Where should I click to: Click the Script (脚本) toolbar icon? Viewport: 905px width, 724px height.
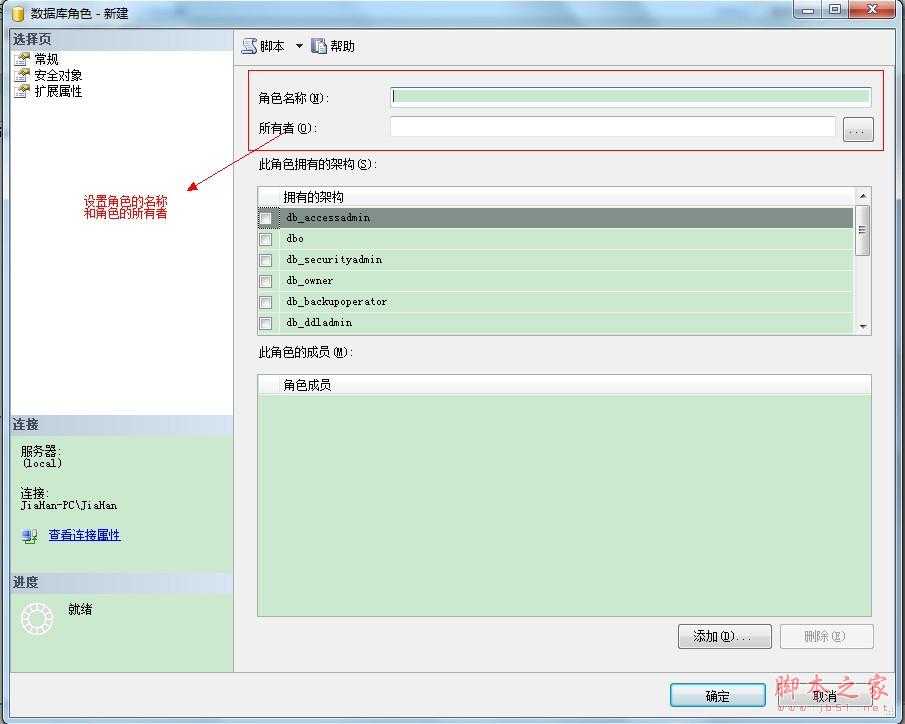tap(249, 46)
